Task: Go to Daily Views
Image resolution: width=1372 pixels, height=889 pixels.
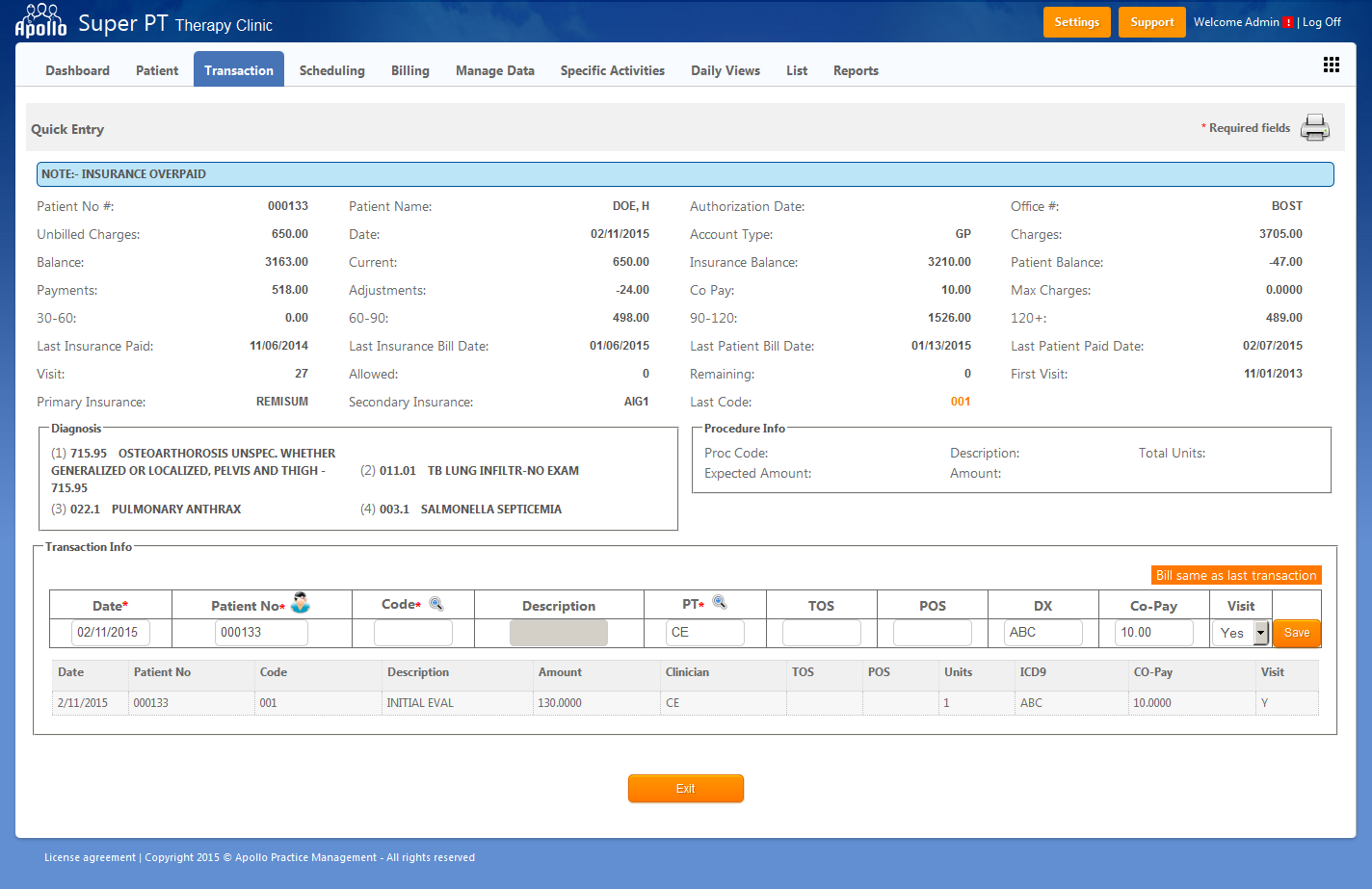Action: 725,70
